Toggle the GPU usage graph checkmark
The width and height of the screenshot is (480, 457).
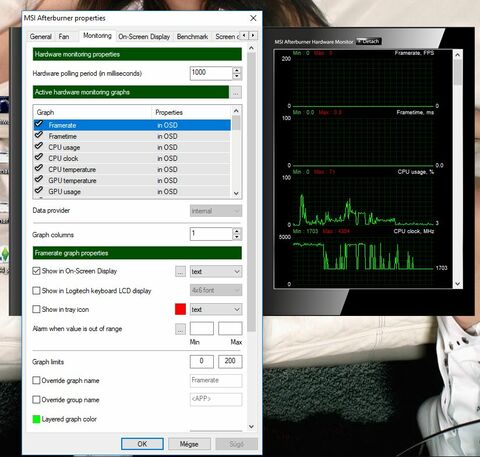39,190
